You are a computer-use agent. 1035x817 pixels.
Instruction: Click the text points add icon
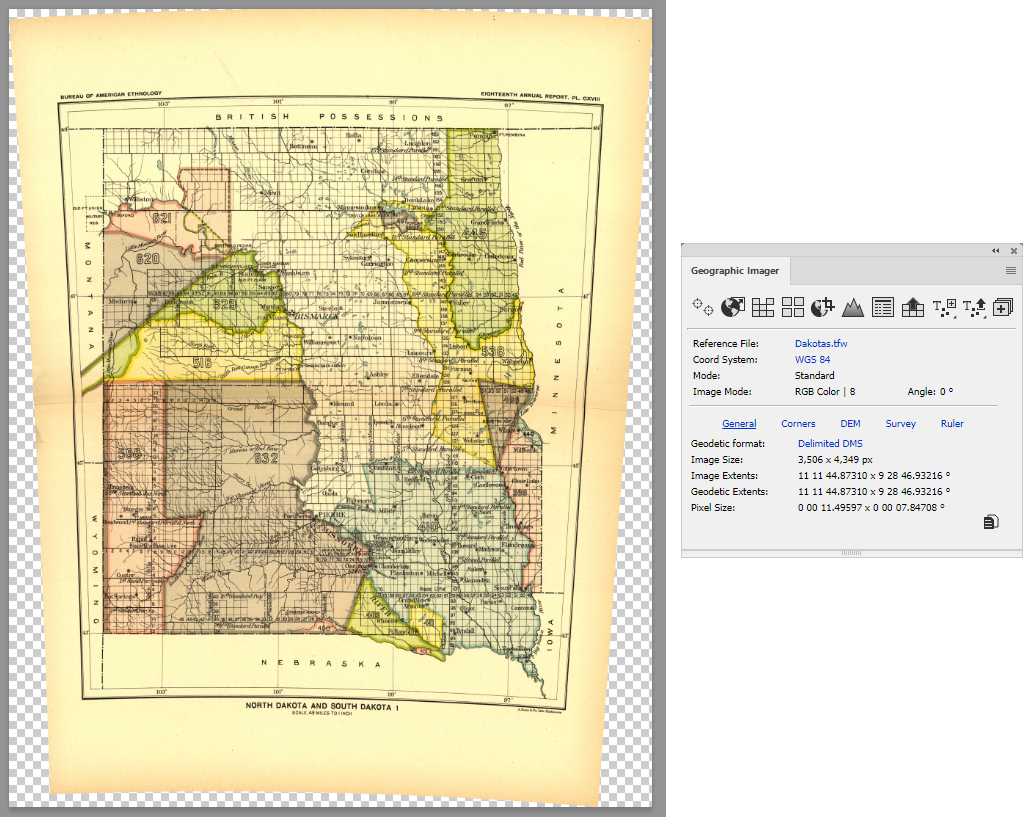tap(944, 308)
